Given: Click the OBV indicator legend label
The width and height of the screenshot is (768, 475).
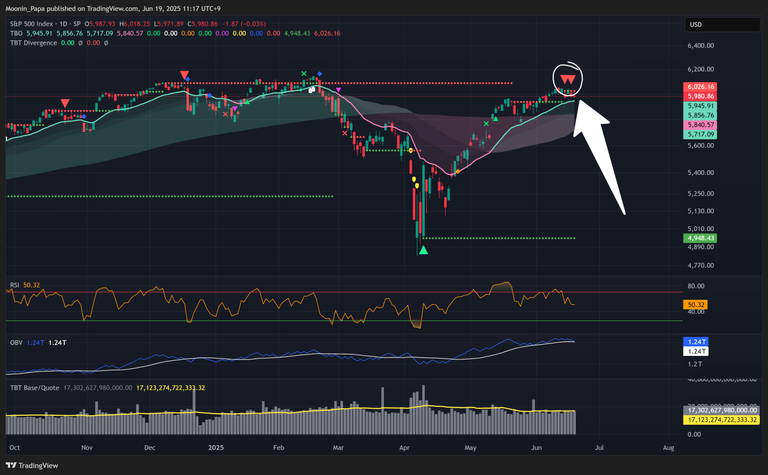Looking at the screenshot, I should 16,343.
